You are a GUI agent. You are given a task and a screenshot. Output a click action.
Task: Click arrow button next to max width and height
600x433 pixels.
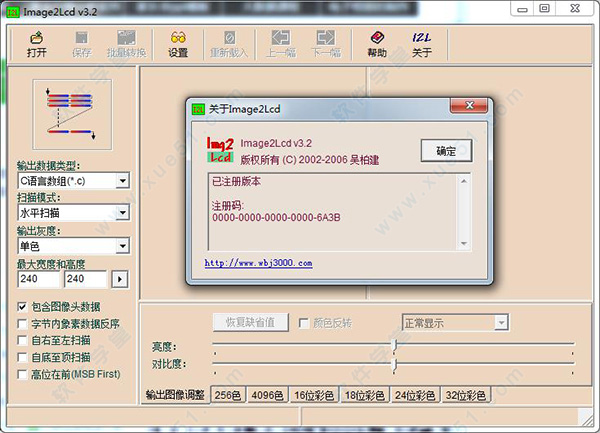[120, 279]
